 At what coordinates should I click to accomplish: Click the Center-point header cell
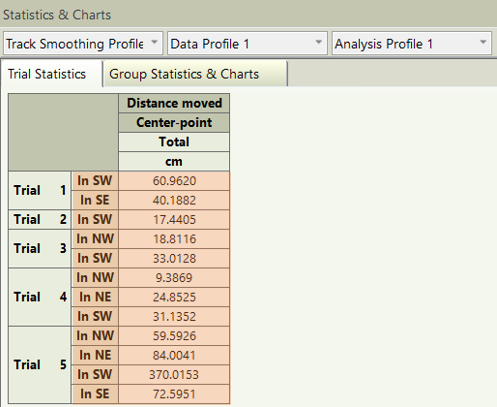[174, 123]
